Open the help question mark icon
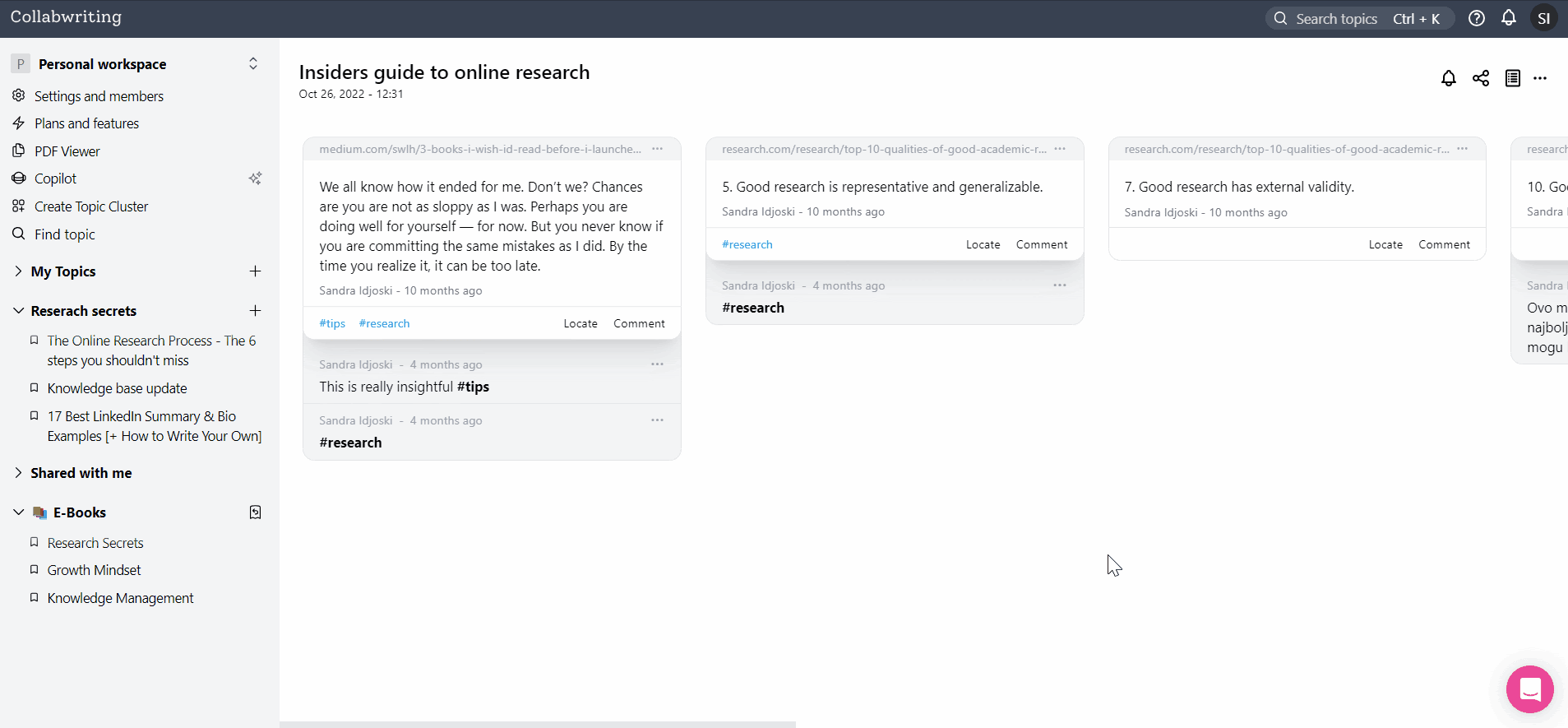Viewport: 1568px width, 728px height. (x=1477, y=18)
